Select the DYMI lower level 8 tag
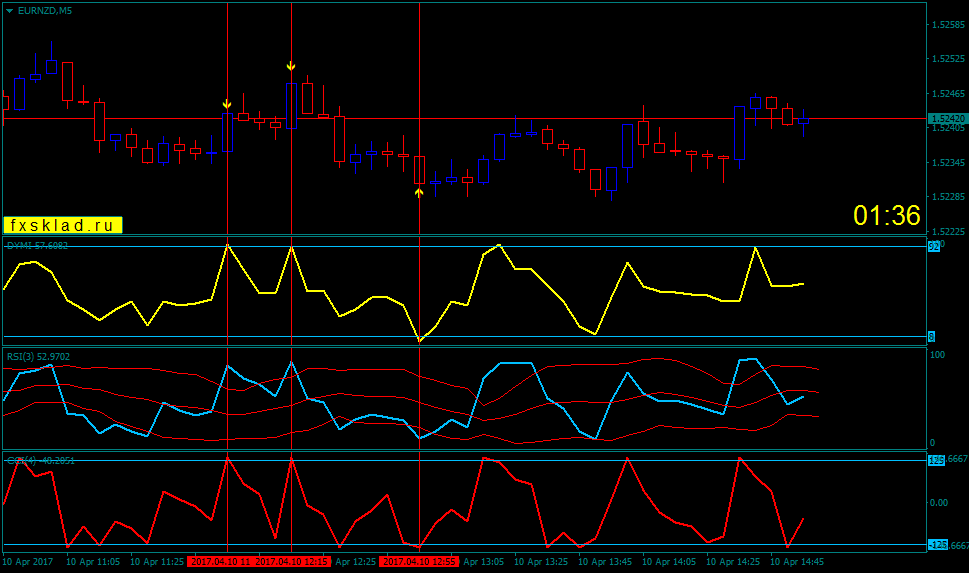The height and width of the screenshot is (573, 969). point(931,337)
